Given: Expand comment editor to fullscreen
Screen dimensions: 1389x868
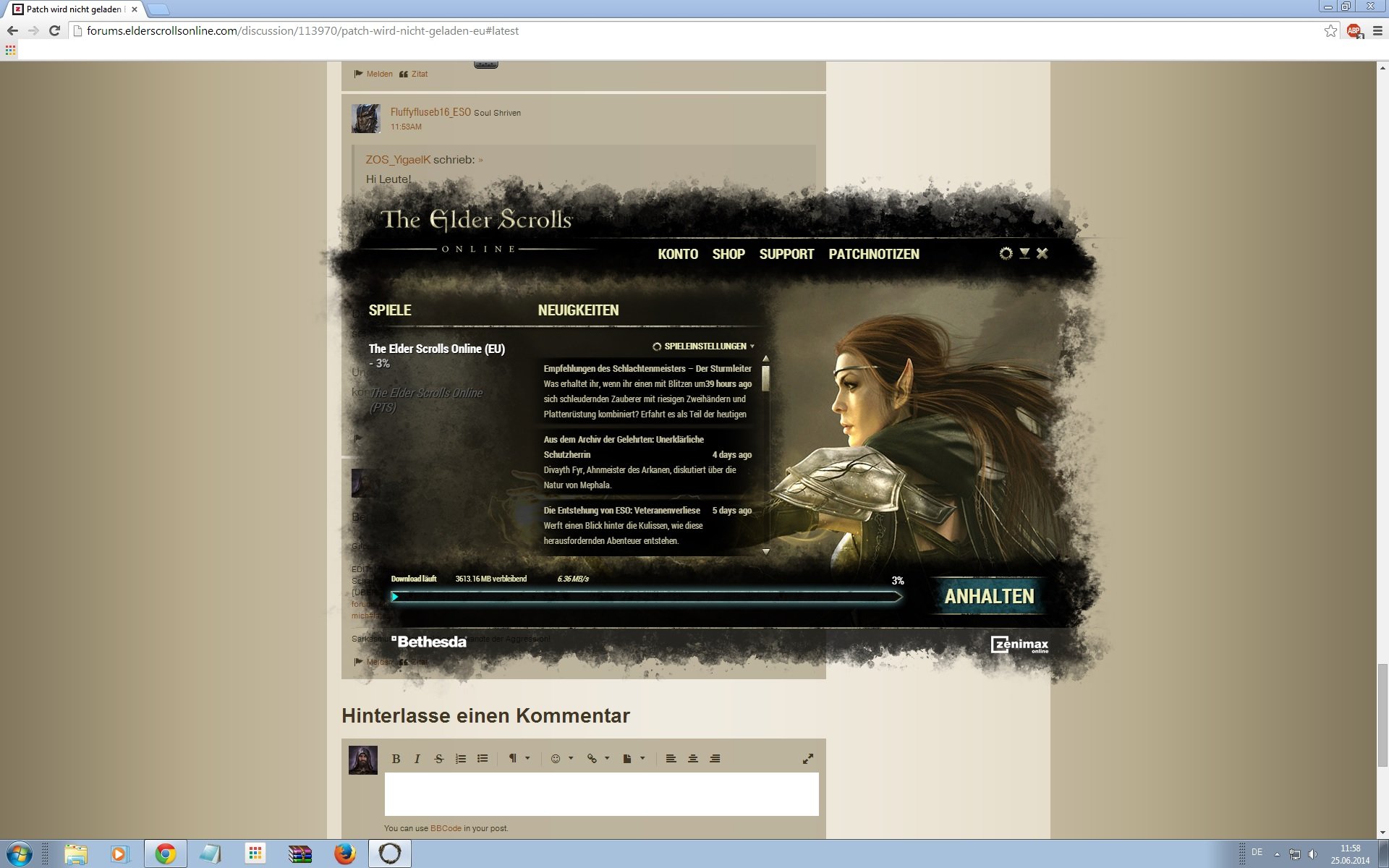Looking at the screenshot, I should (x=807, y=759).
